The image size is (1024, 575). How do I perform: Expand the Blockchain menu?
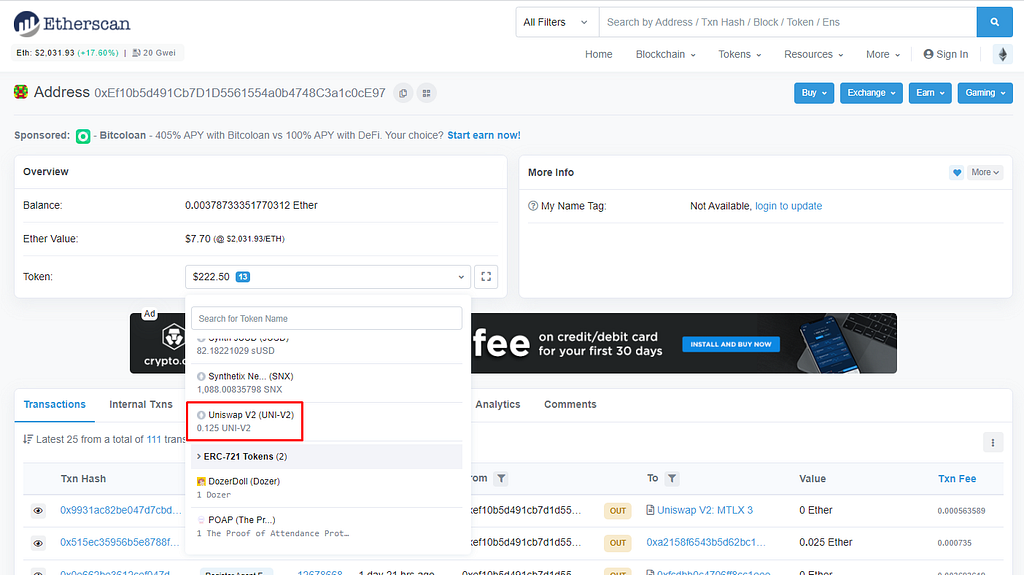tap(665, 54)
